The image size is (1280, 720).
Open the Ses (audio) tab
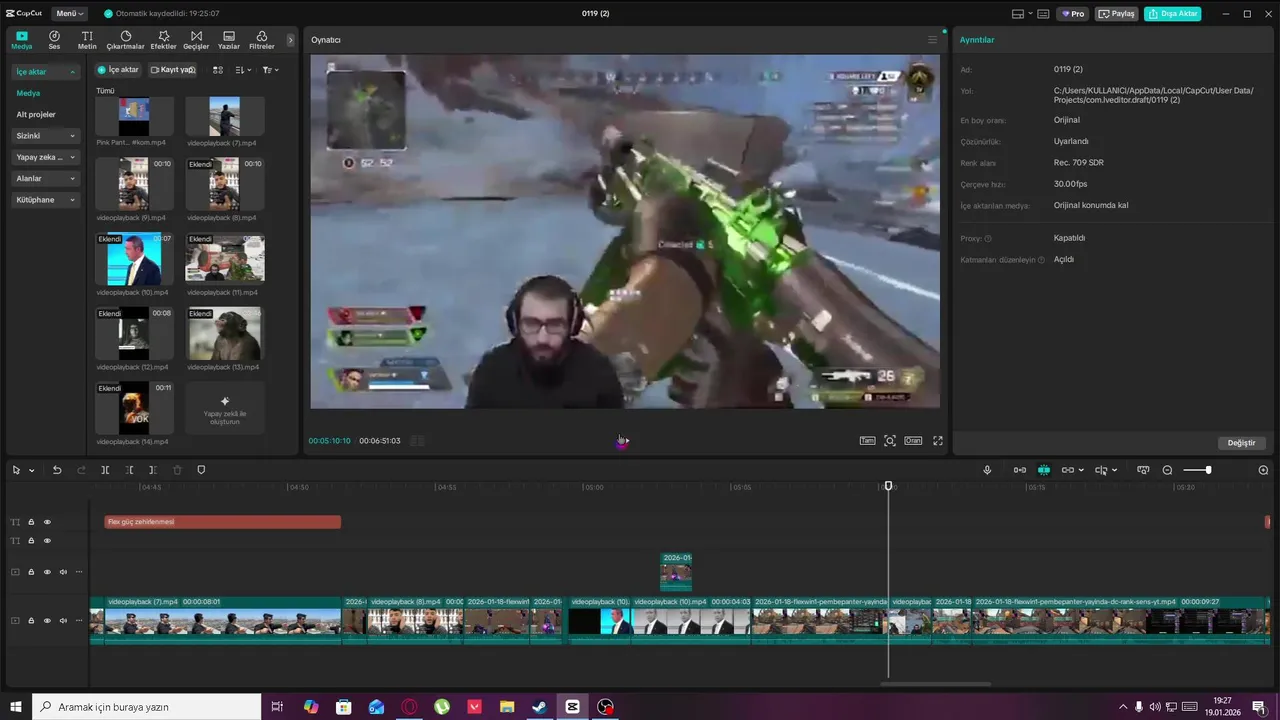pos(54,40)
